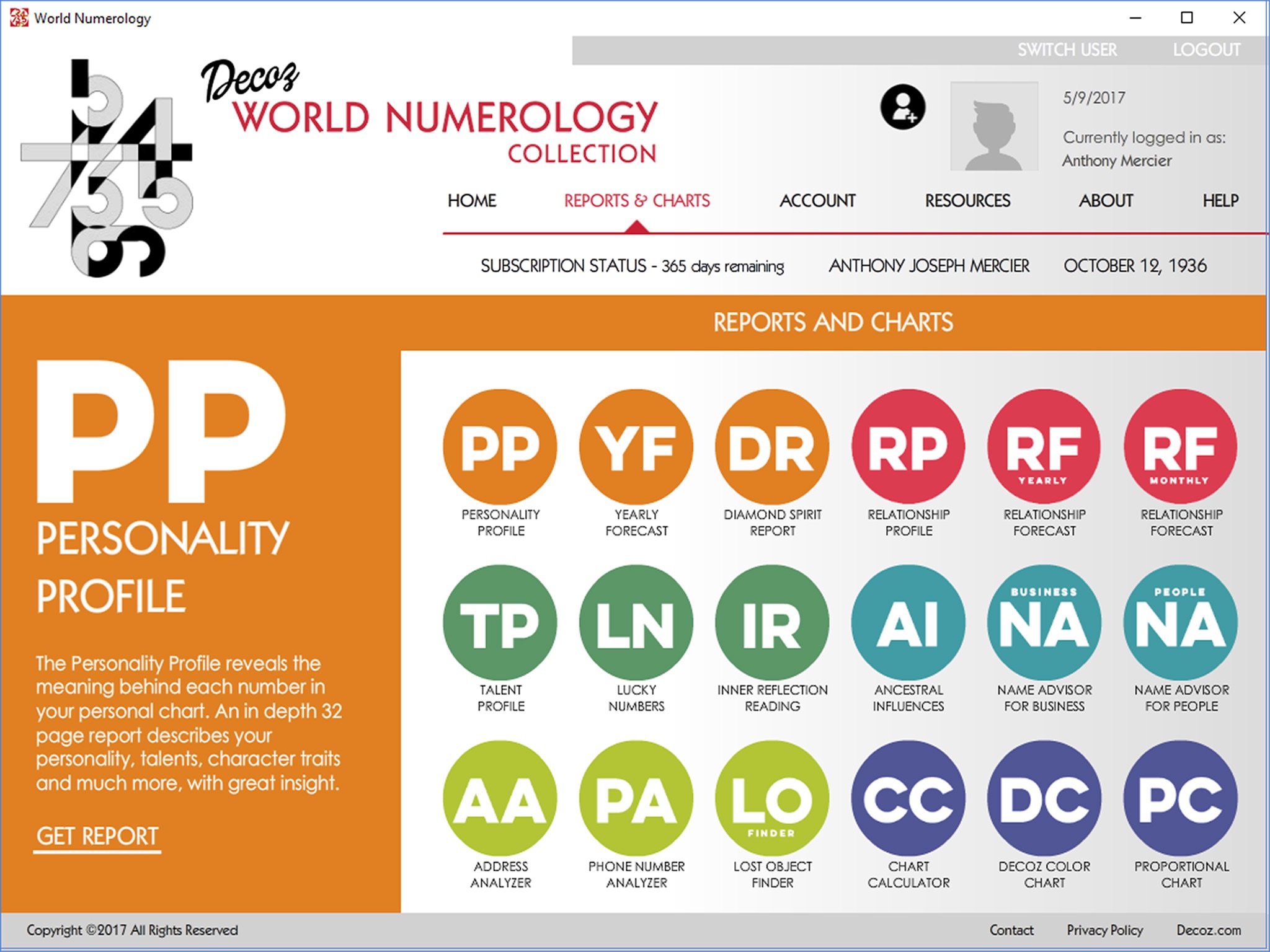
Task: Select the RF Monthly Relationship Forecast icon
Action: [x=1181, y=446]
